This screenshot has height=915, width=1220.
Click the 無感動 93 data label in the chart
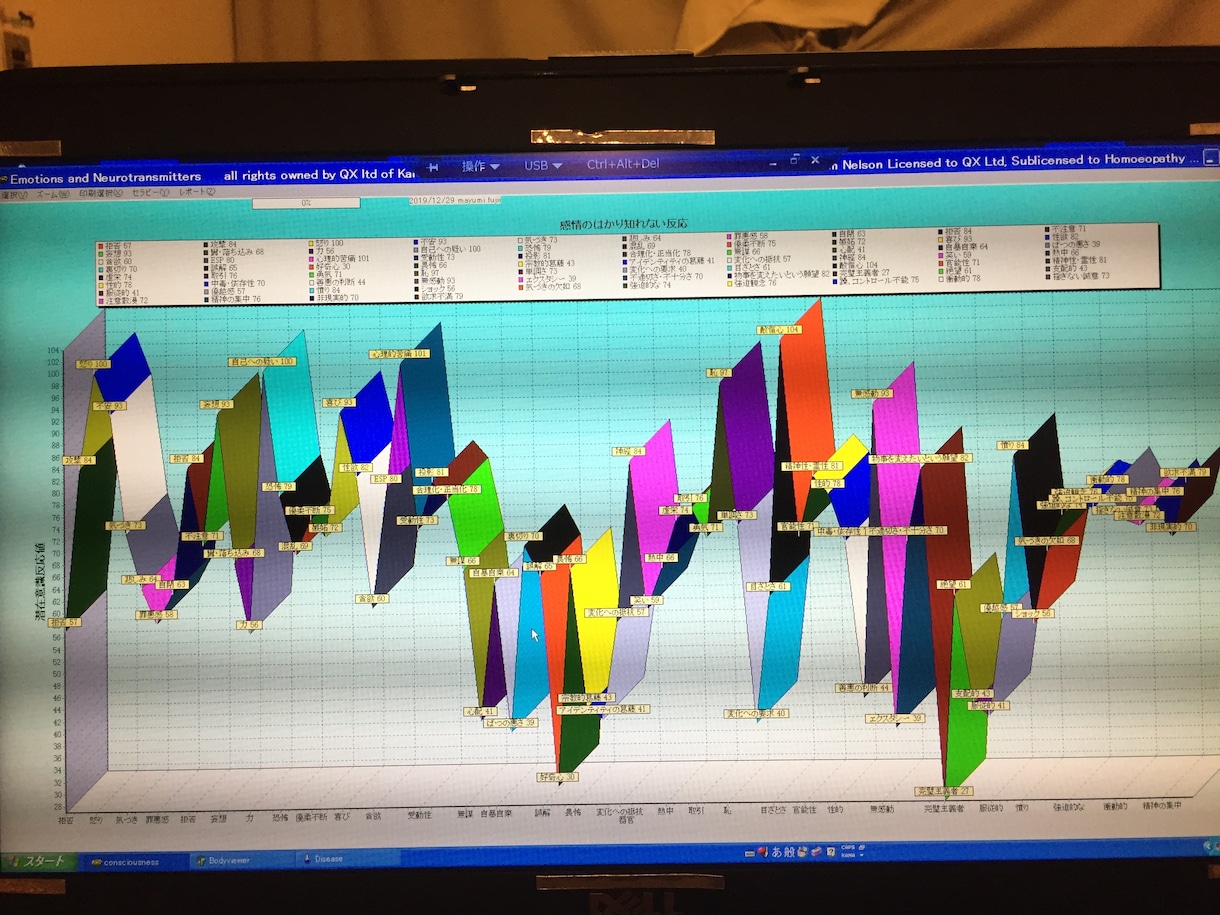click(872, 394)
